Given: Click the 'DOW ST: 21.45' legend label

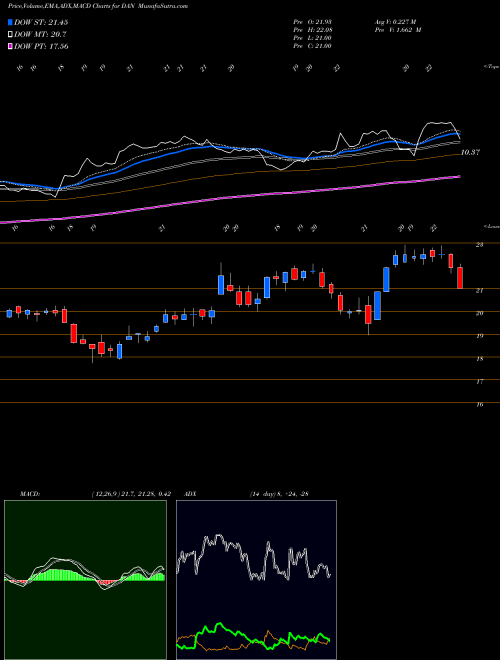Looking at the screenshot, I should 41,22.
